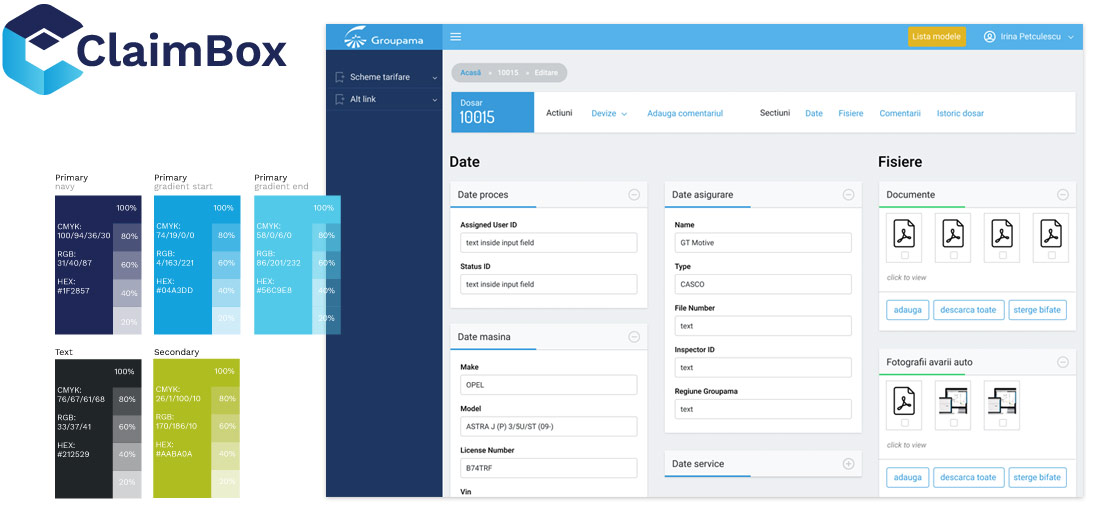
Task: Click the Assigned User ID input field
Action: coord(548,243)
